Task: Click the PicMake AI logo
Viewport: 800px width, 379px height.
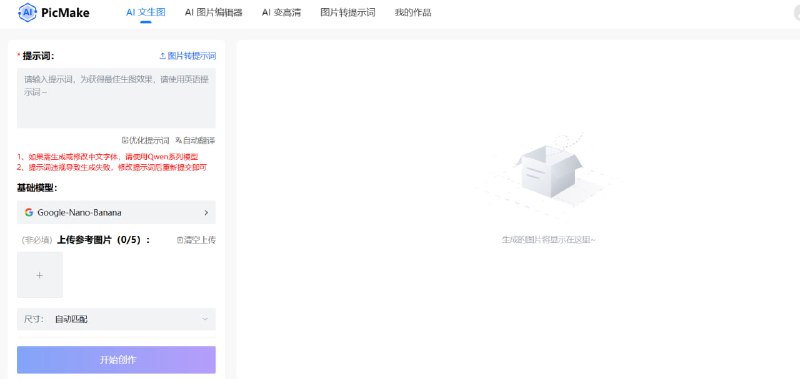Action: [28, 12]
